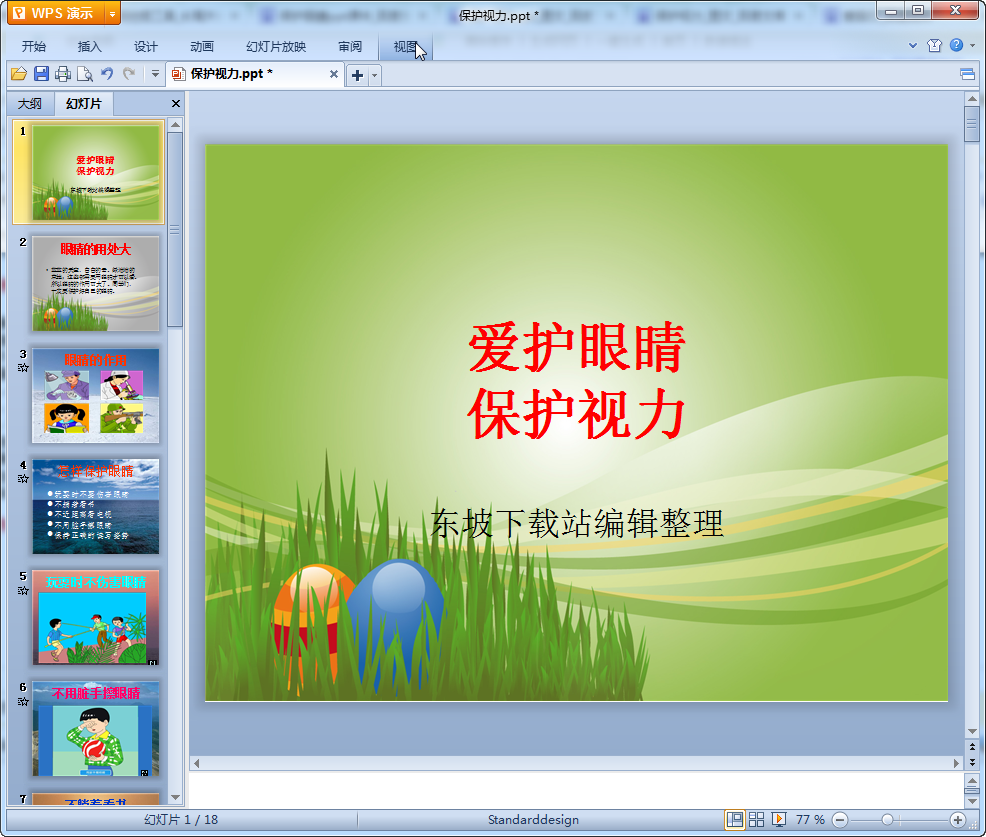986x837 pixels.
Task: Select the 保护视力.ppt document tab
Action: [x=255, y=74]
